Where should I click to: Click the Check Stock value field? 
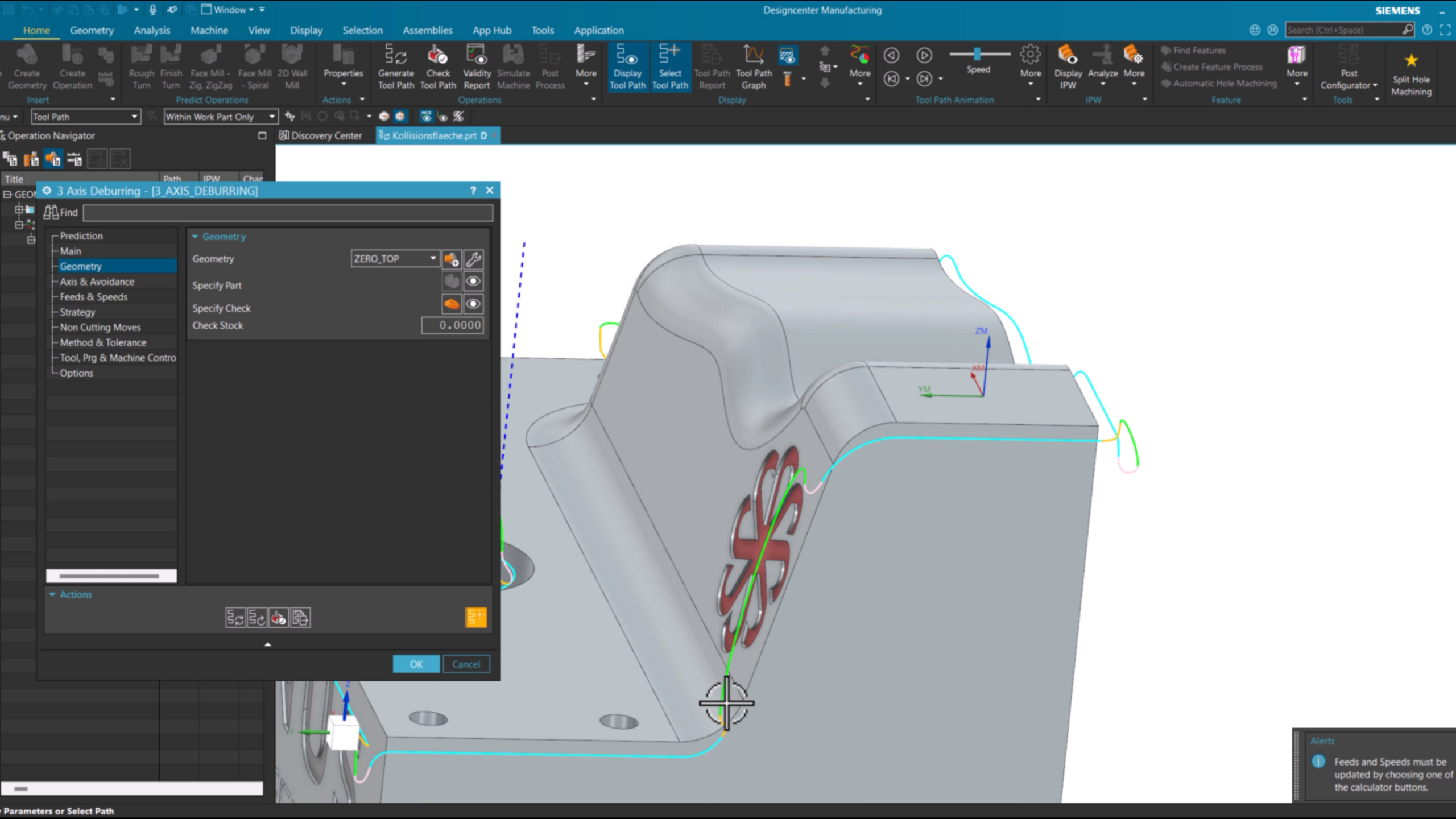point(453,325)
